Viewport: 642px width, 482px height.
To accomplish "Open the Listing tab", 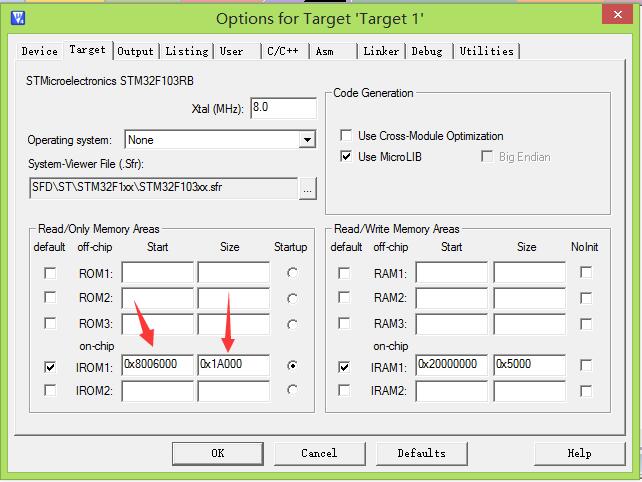I will pos(187,51).
